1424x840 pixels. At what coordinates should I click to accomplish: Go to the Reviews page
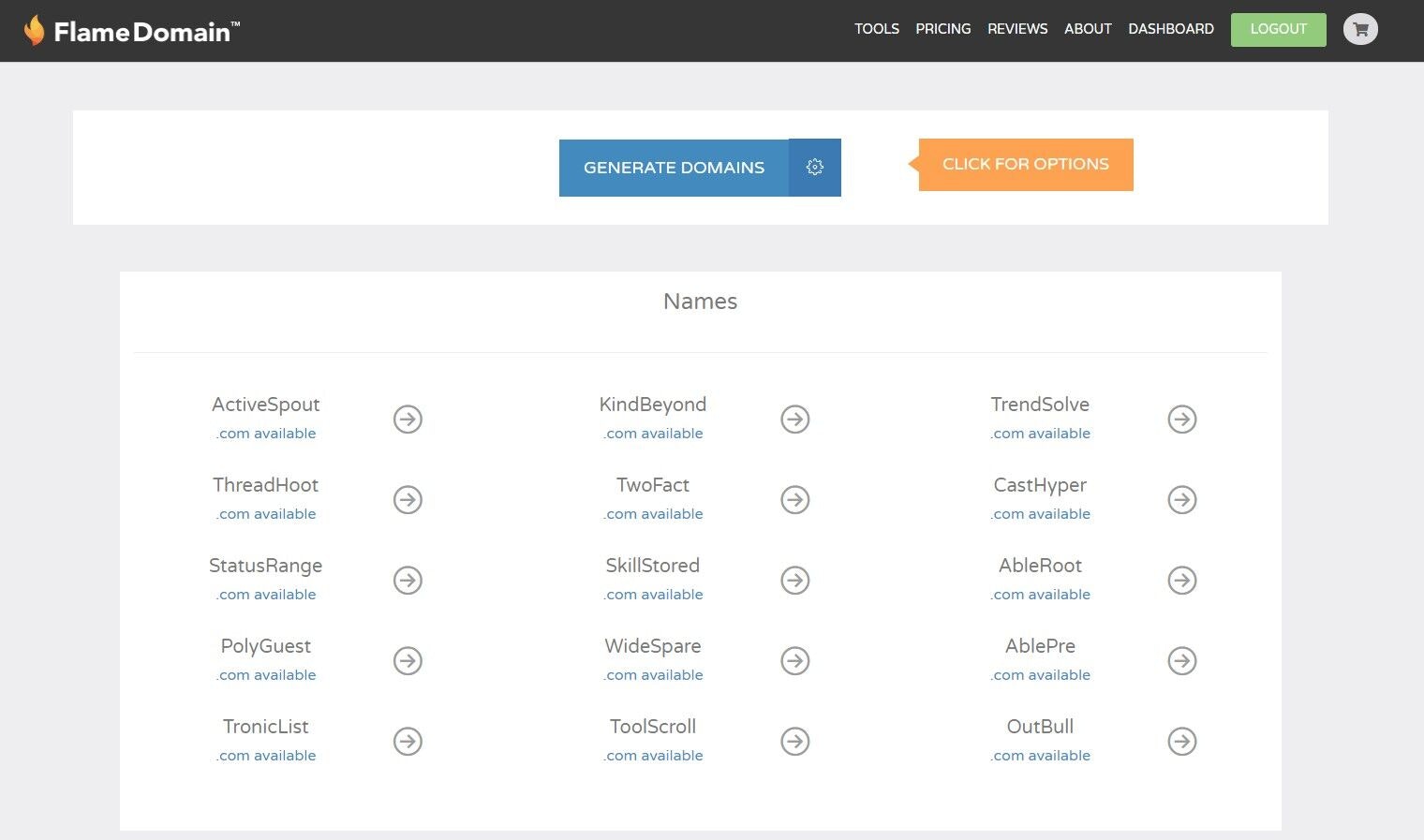coord(1017,29)
